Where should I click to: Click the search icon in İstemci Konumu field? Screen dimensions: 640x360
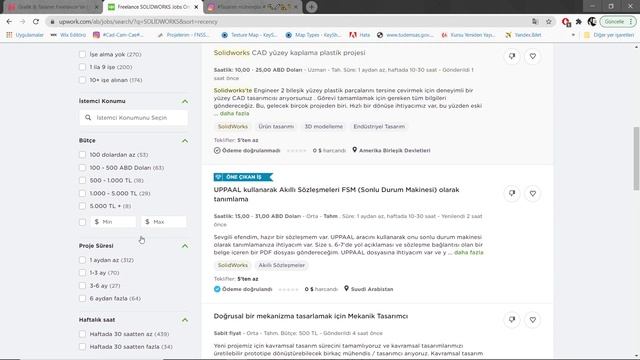click(x=88, y=118)
